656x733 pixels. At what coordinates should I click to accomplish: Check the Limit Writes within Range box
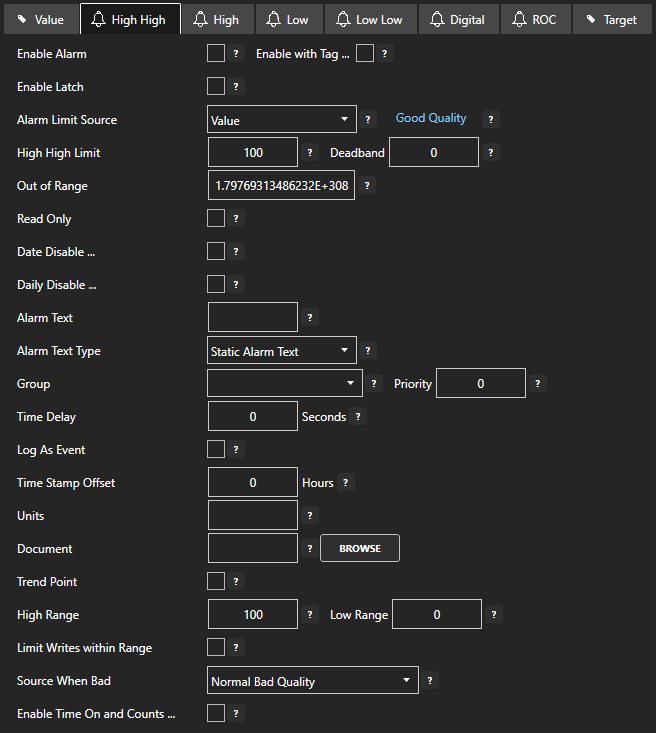point(216,648)
